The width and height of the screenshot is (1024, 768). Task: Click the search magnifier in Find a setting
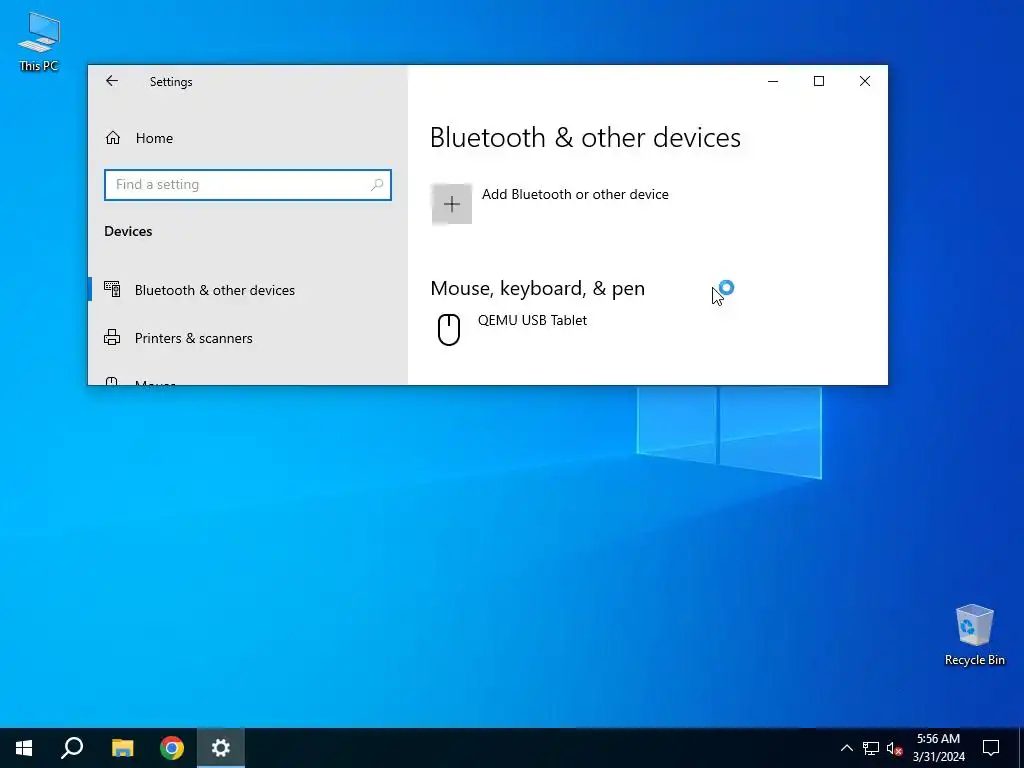(377, 185)
